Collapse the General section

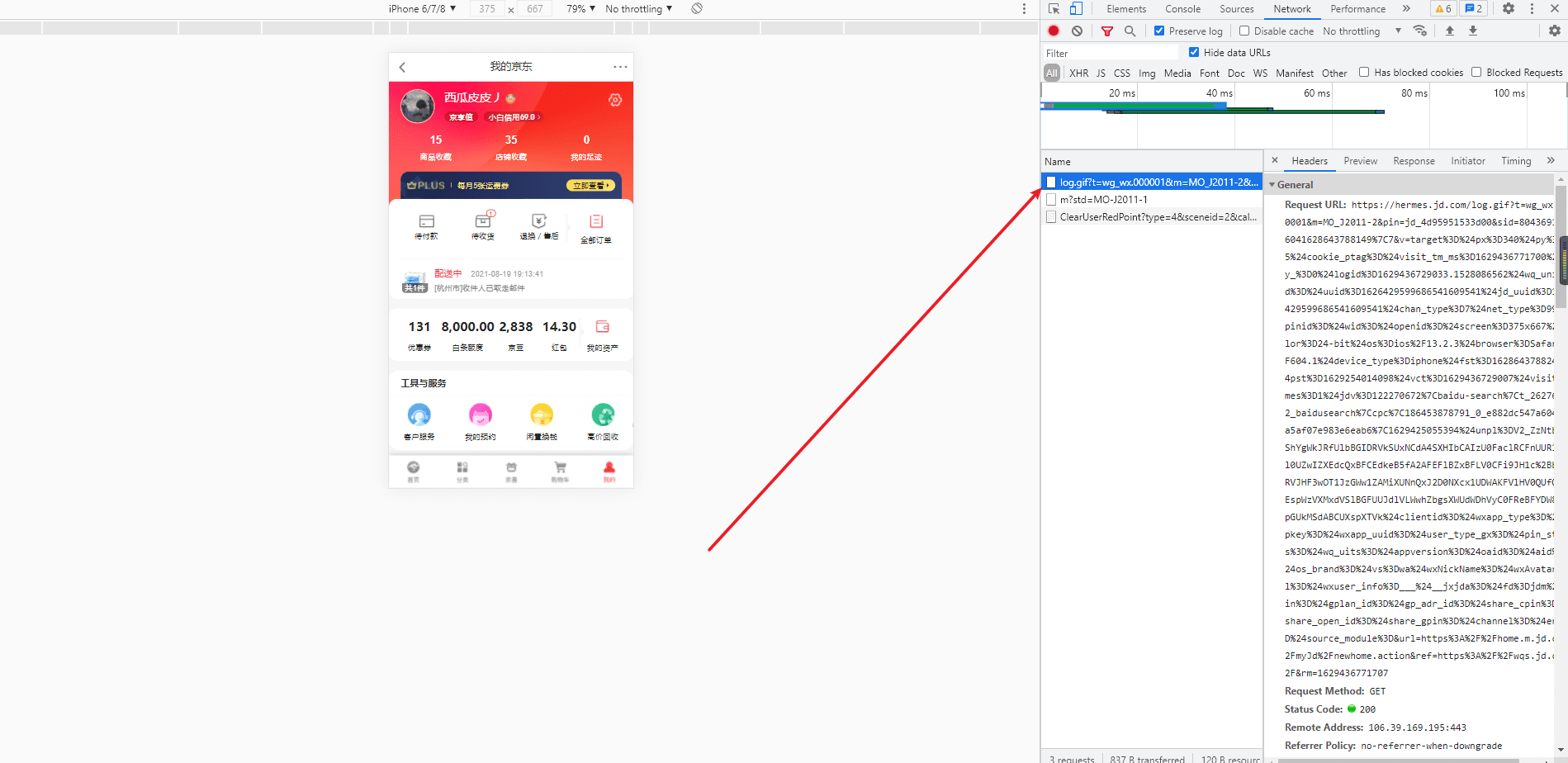tap(1272, 185)
